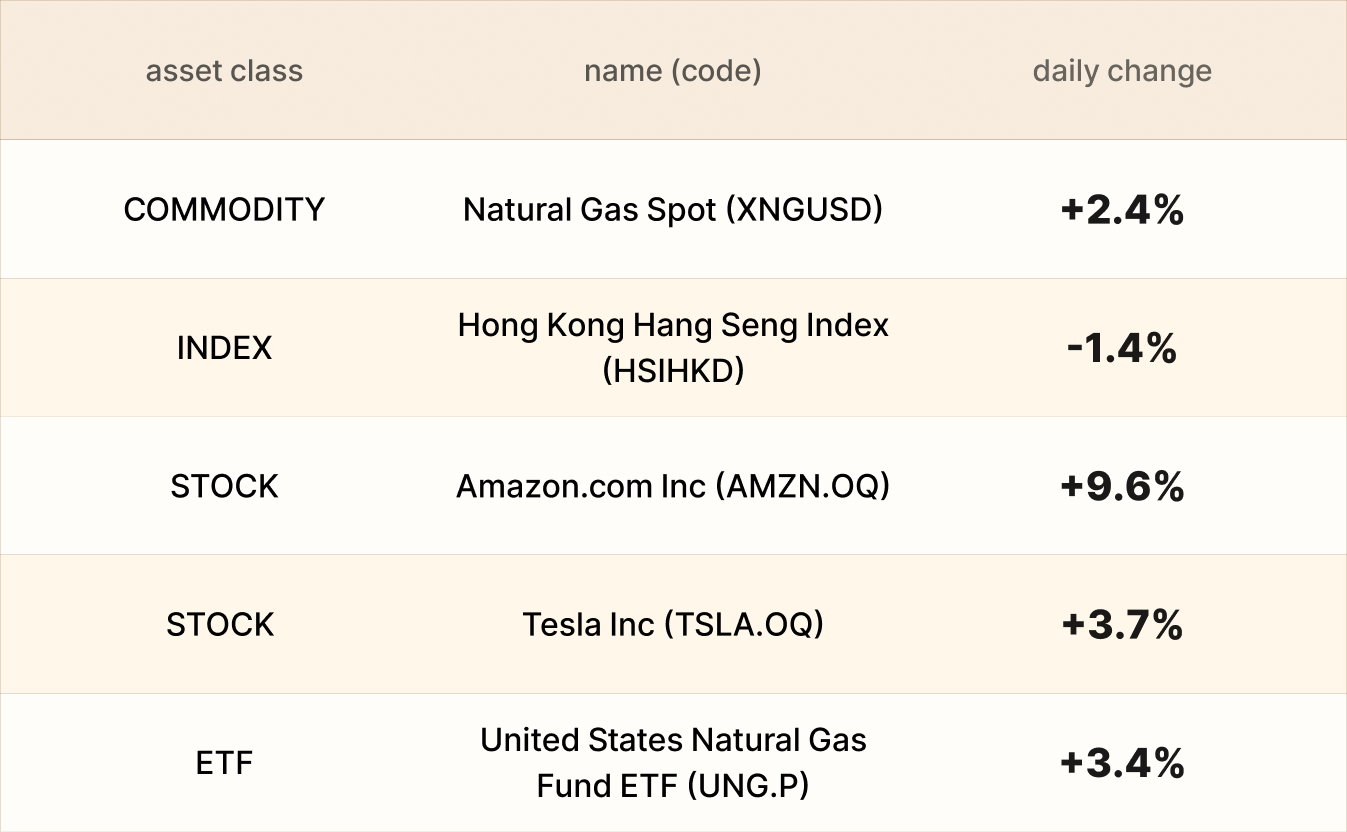Click the +3.7% daily change value
The height and width of the screenshot is (832, 1347).
(1122, 625)
